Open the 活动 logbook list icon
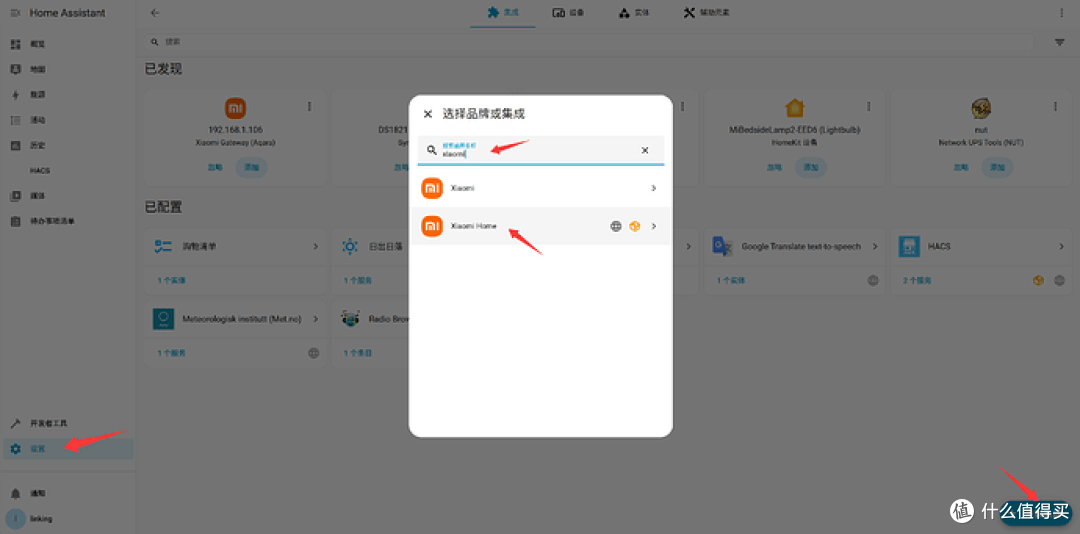 [15, 120]
